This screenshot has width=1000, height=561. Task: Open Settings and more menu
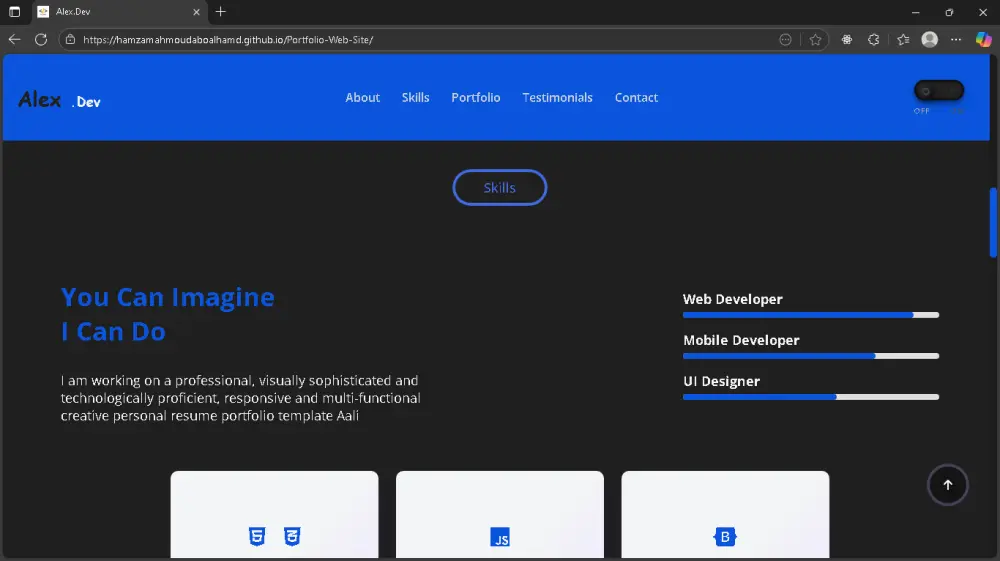coord(955,40)
